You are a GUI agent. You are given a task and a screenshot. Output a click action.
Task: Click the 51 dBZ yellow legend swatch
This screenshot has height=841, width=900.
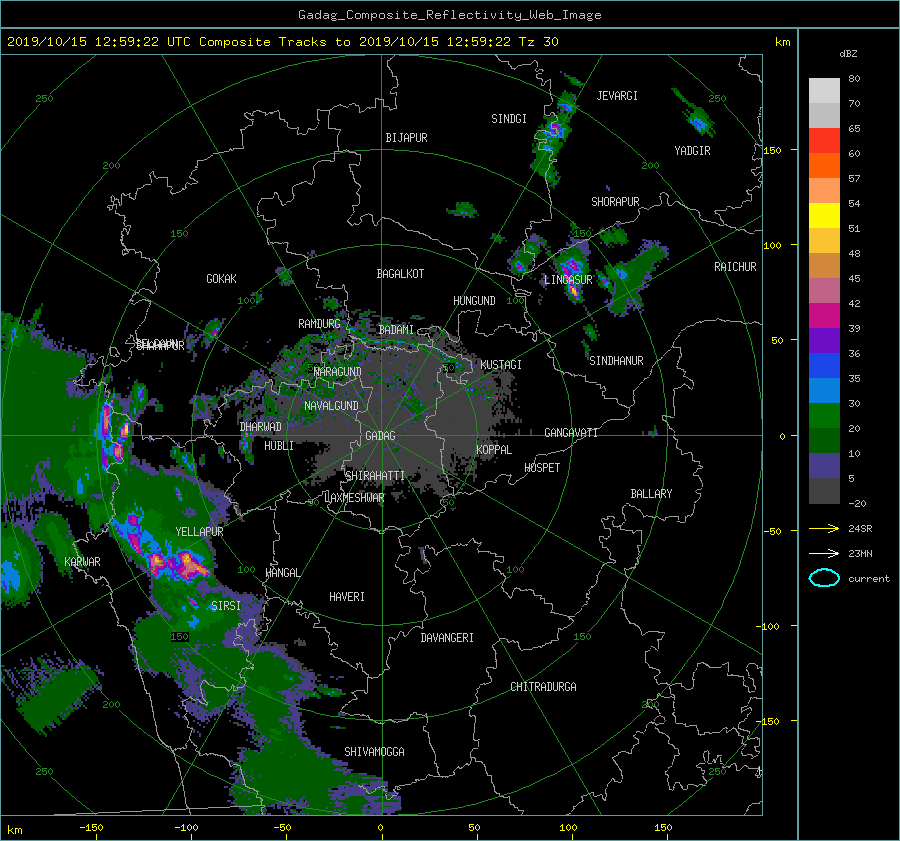click(824, 215)
